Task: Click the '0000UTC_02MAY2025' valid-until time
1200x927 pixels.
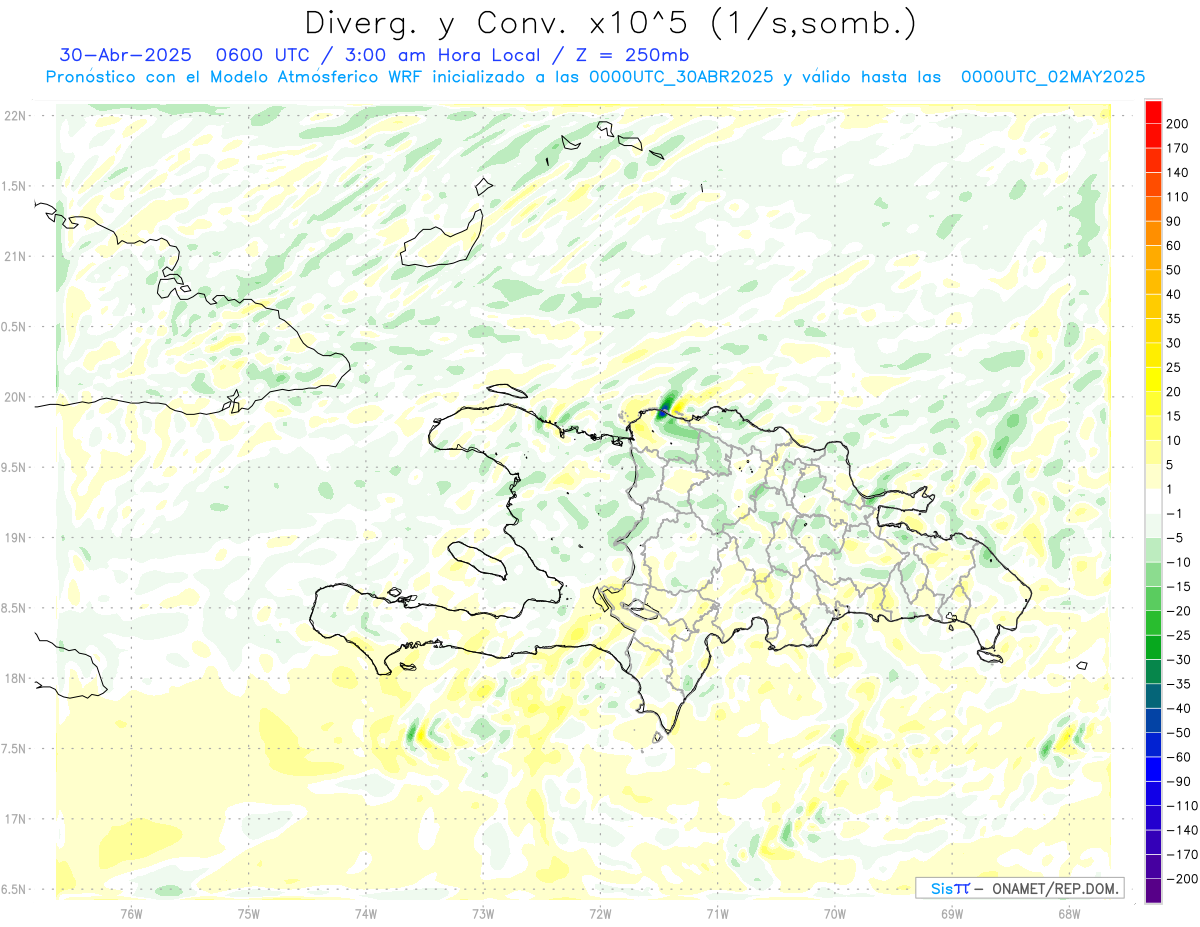Action: point(1052,77)
